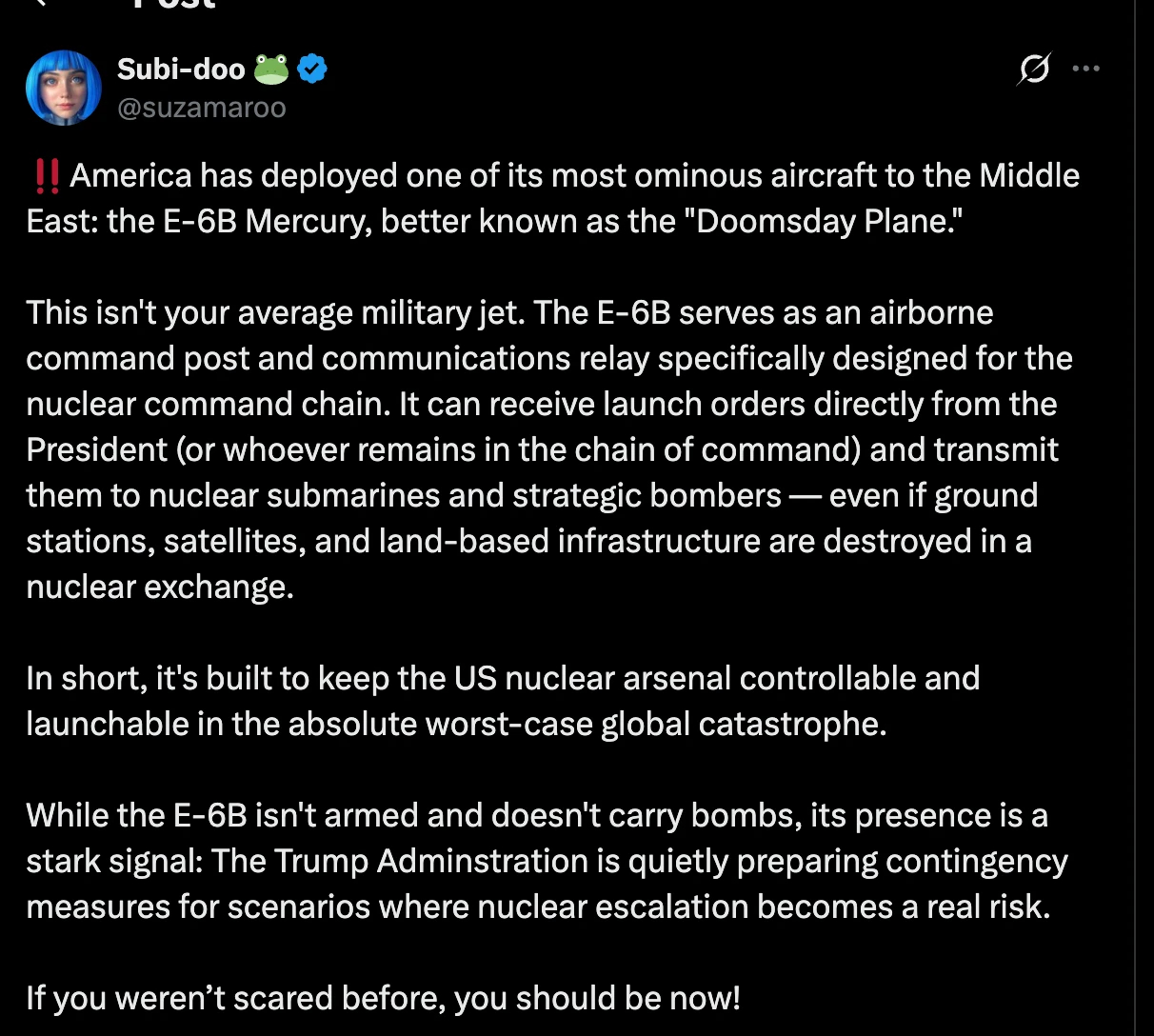
Task: Open the Subi-doo display name link
Action: [x=181, y=69]
